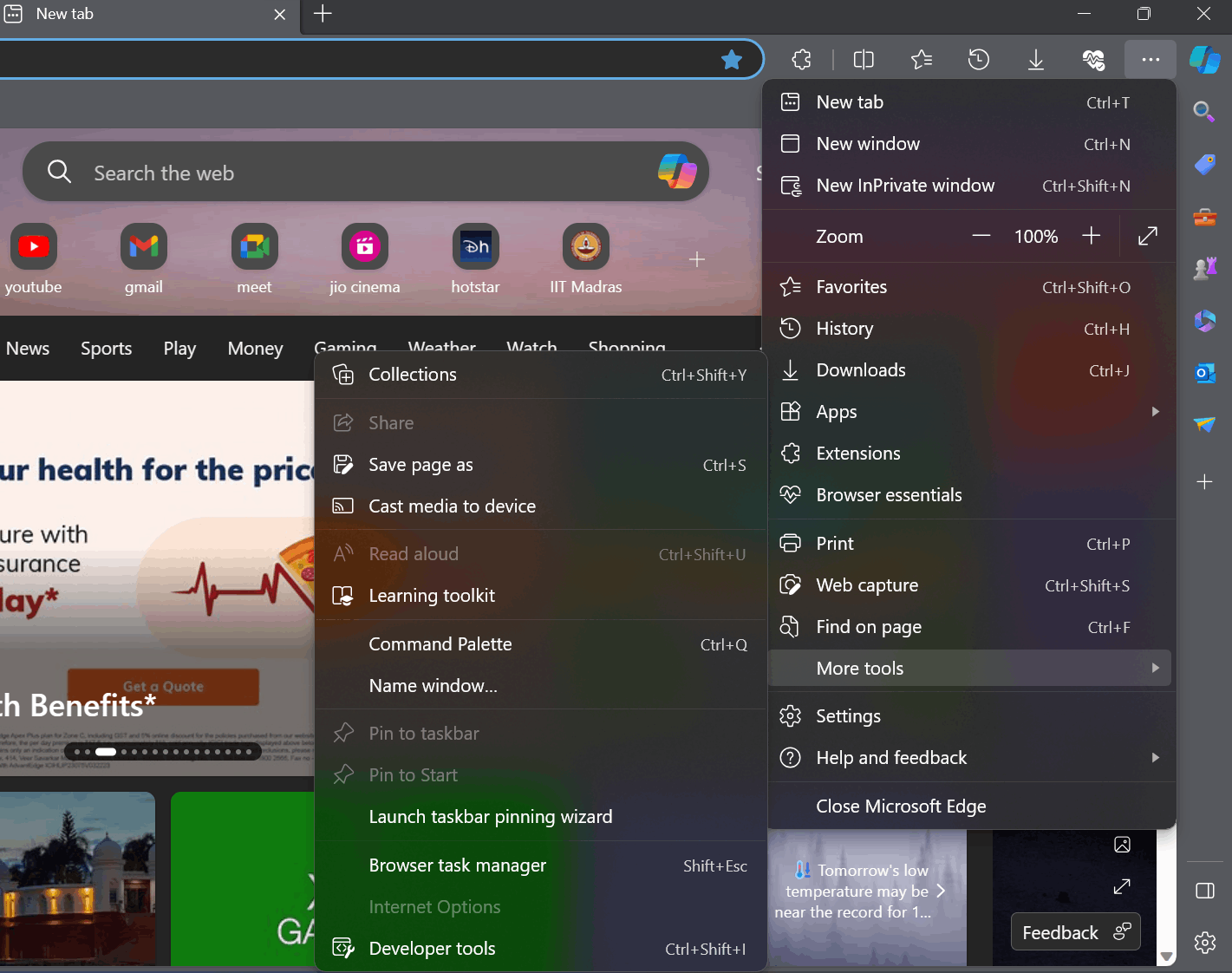Open the Gmail quick link shortcut
1232x973 pixels.
pyautogui.click(x=143, y=245)
